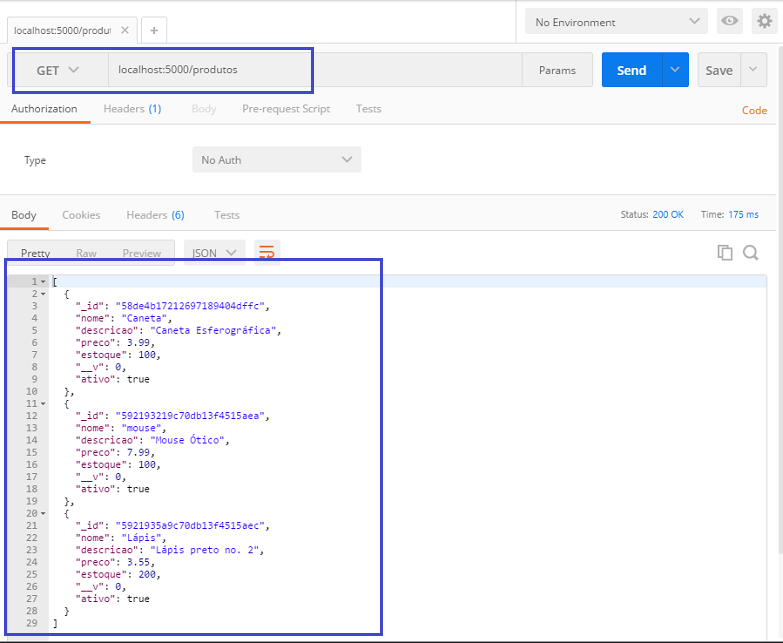The image size is (783, 643).
Task: Toggle the orange word wrap icon
Action: (267, 253)
